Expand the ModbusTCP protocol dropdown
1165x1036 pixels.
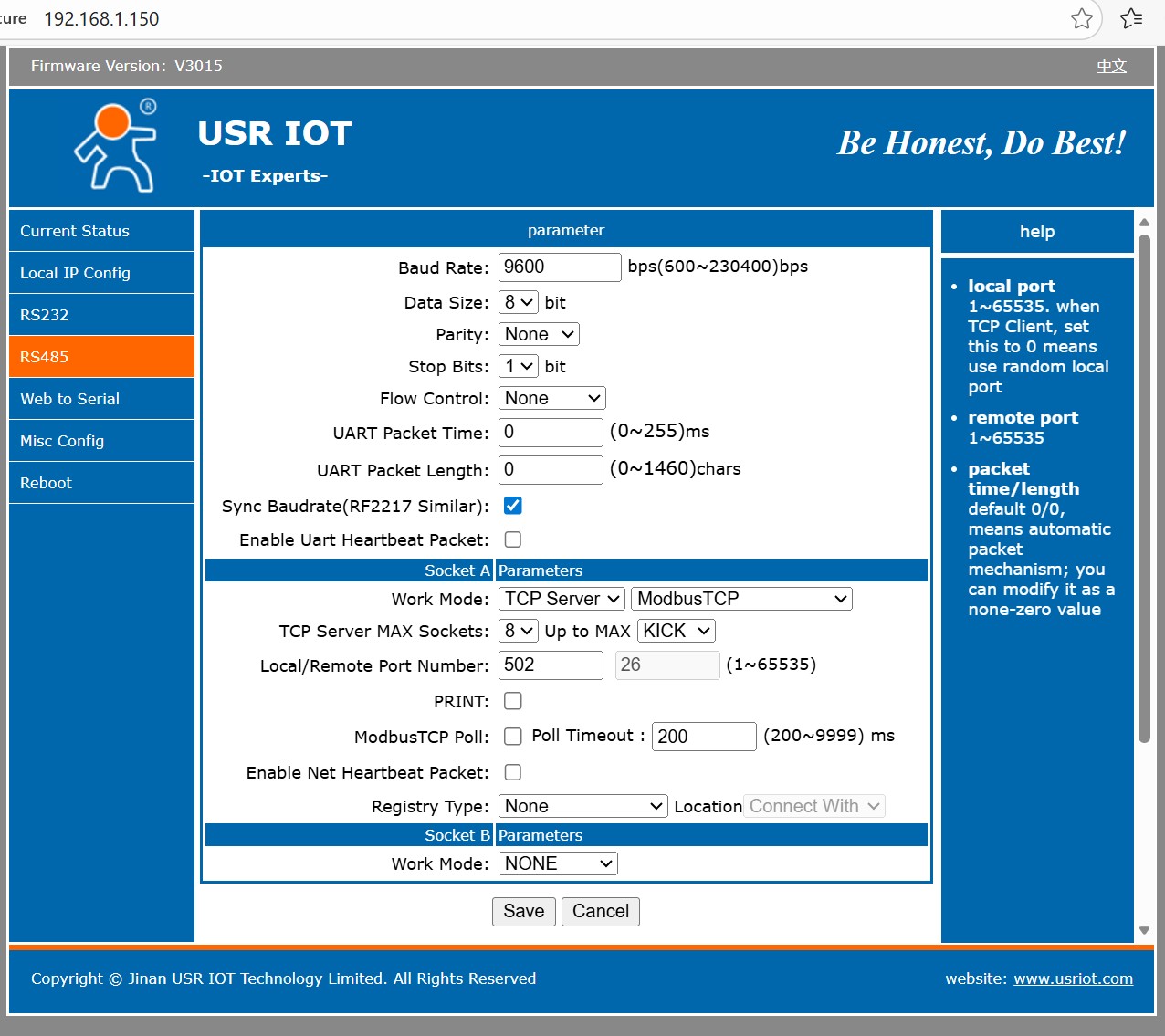(741, 599)
